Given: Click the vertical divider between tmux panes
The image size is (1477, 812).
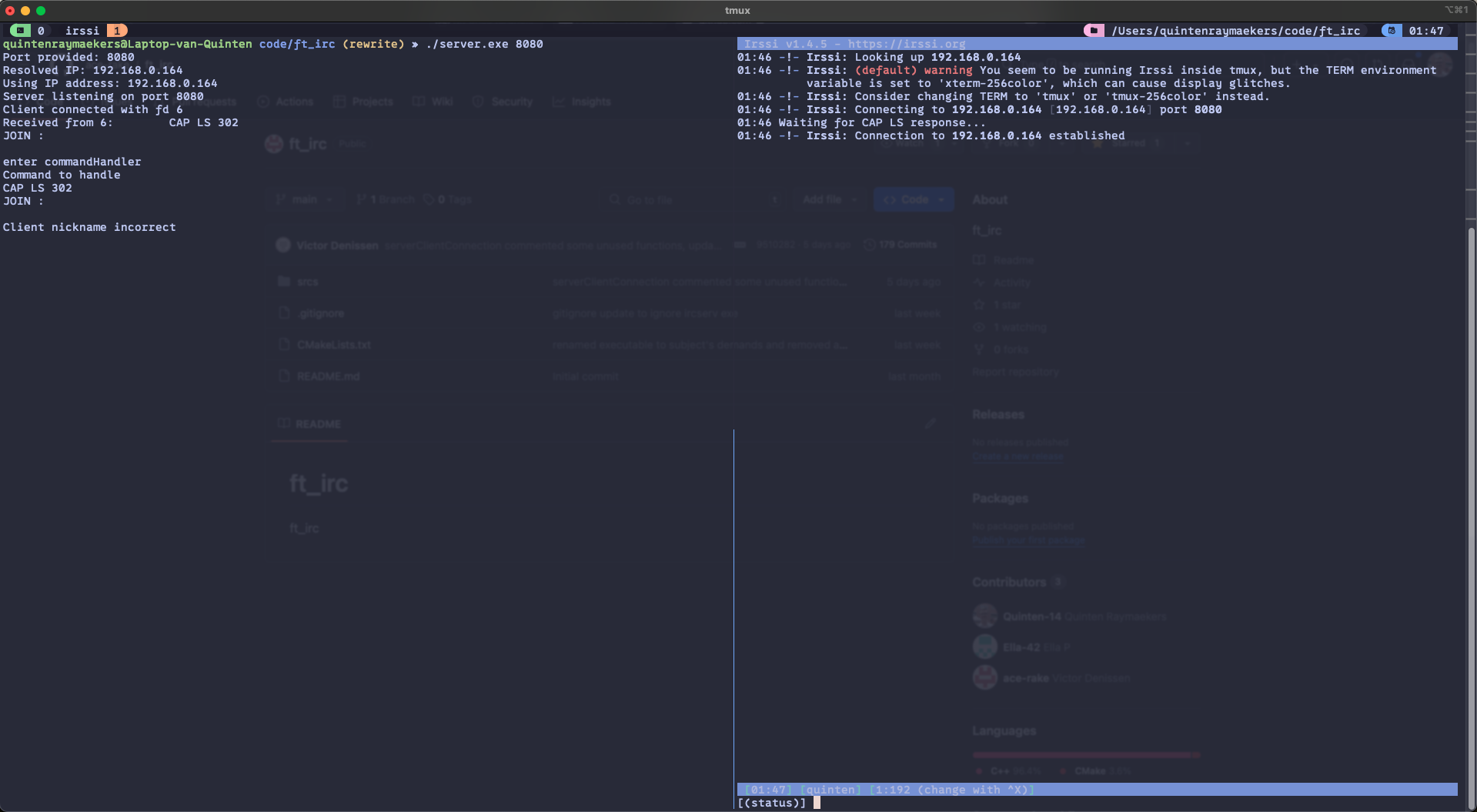Looking at the screenshot, I should coord(734,600).
